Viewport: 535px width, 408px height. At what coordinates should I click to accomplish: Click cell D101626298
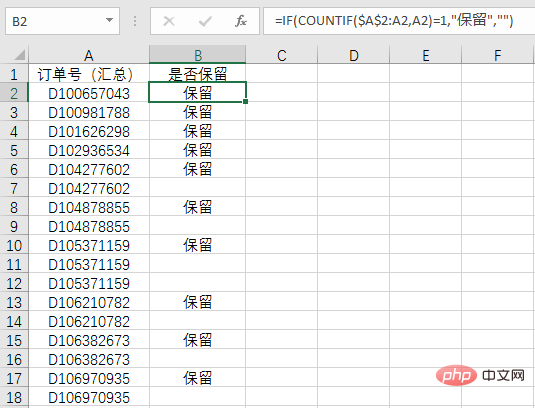(x=89, y=131)
